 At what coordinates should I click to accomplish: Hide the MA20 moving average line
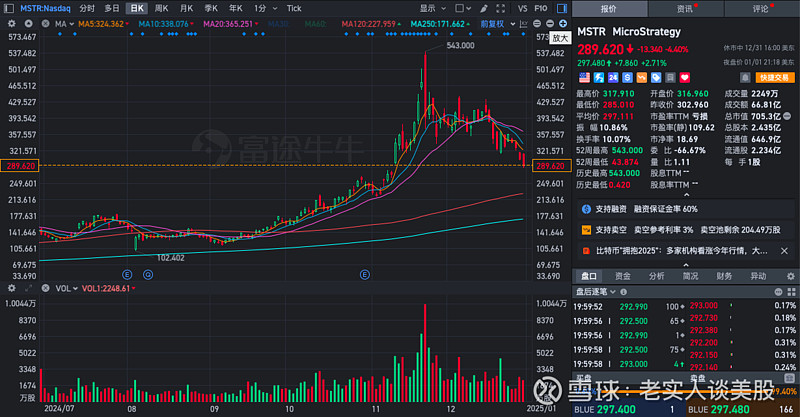(x=231, y=24)
